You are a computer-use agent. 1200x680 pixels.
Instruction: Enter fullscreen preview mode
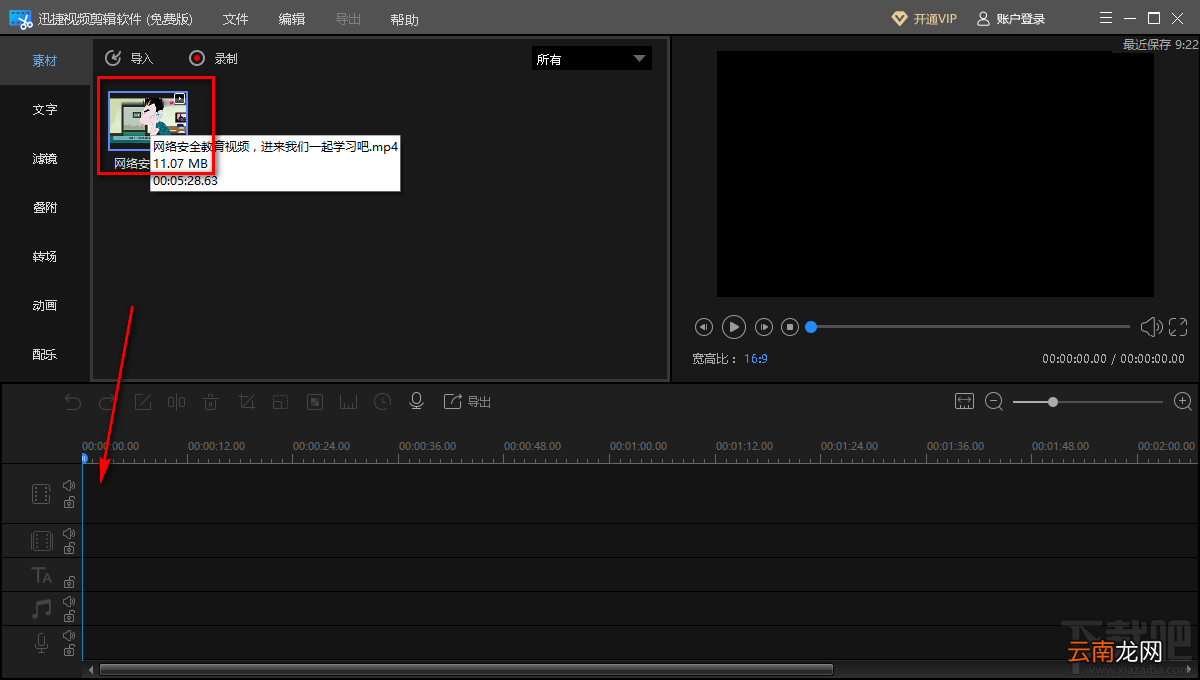1178,327
